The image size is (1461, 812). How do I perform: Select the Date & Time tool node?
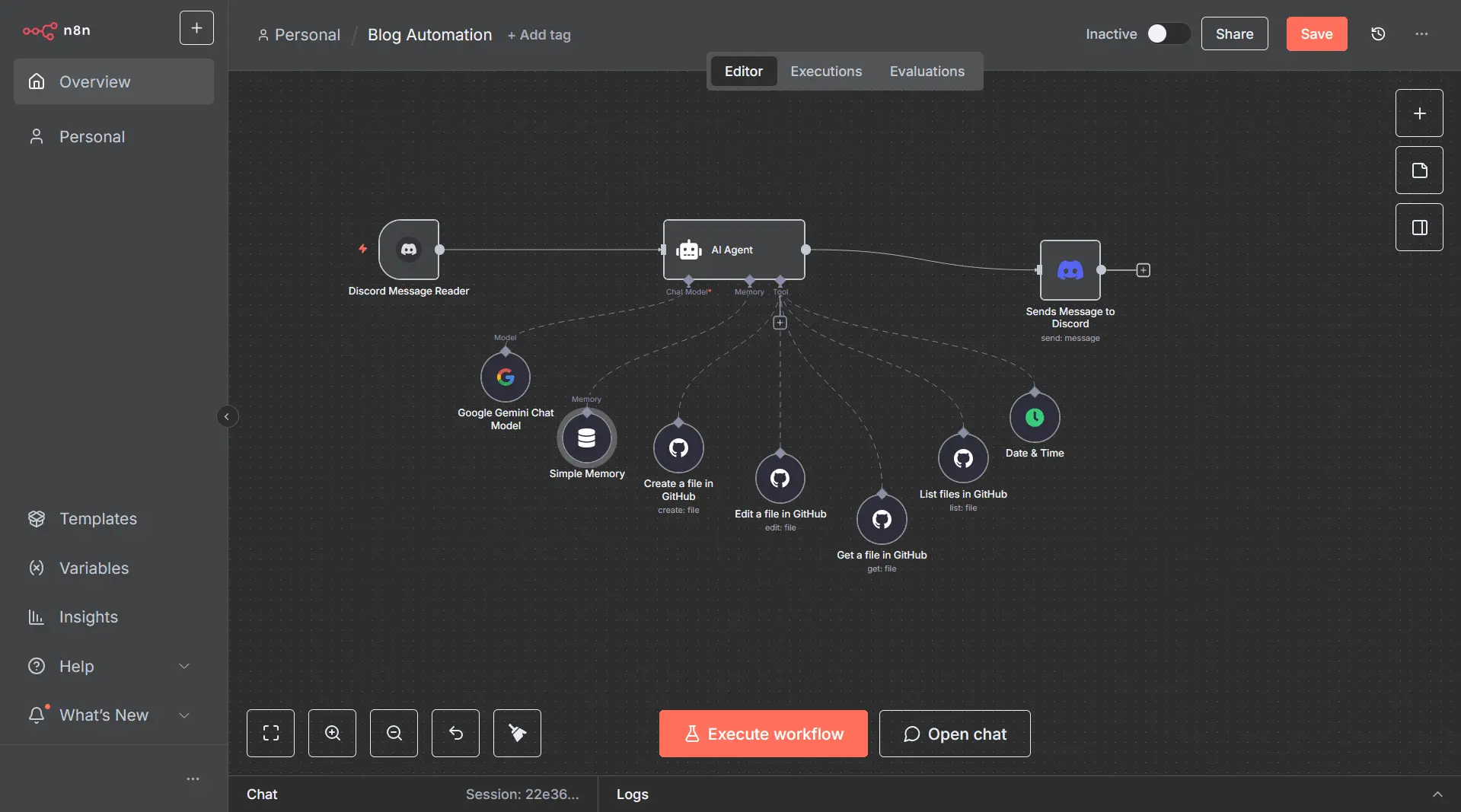click(x=1035, y=418)
